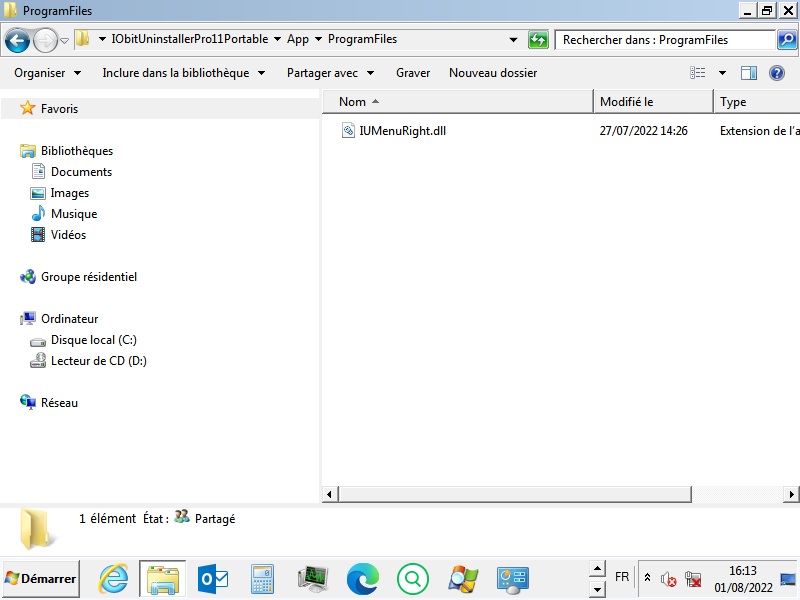This screenshot has height=600, width=800.
Task: Click the horizontal scrollbar left arrow
Action: (330, 494)
